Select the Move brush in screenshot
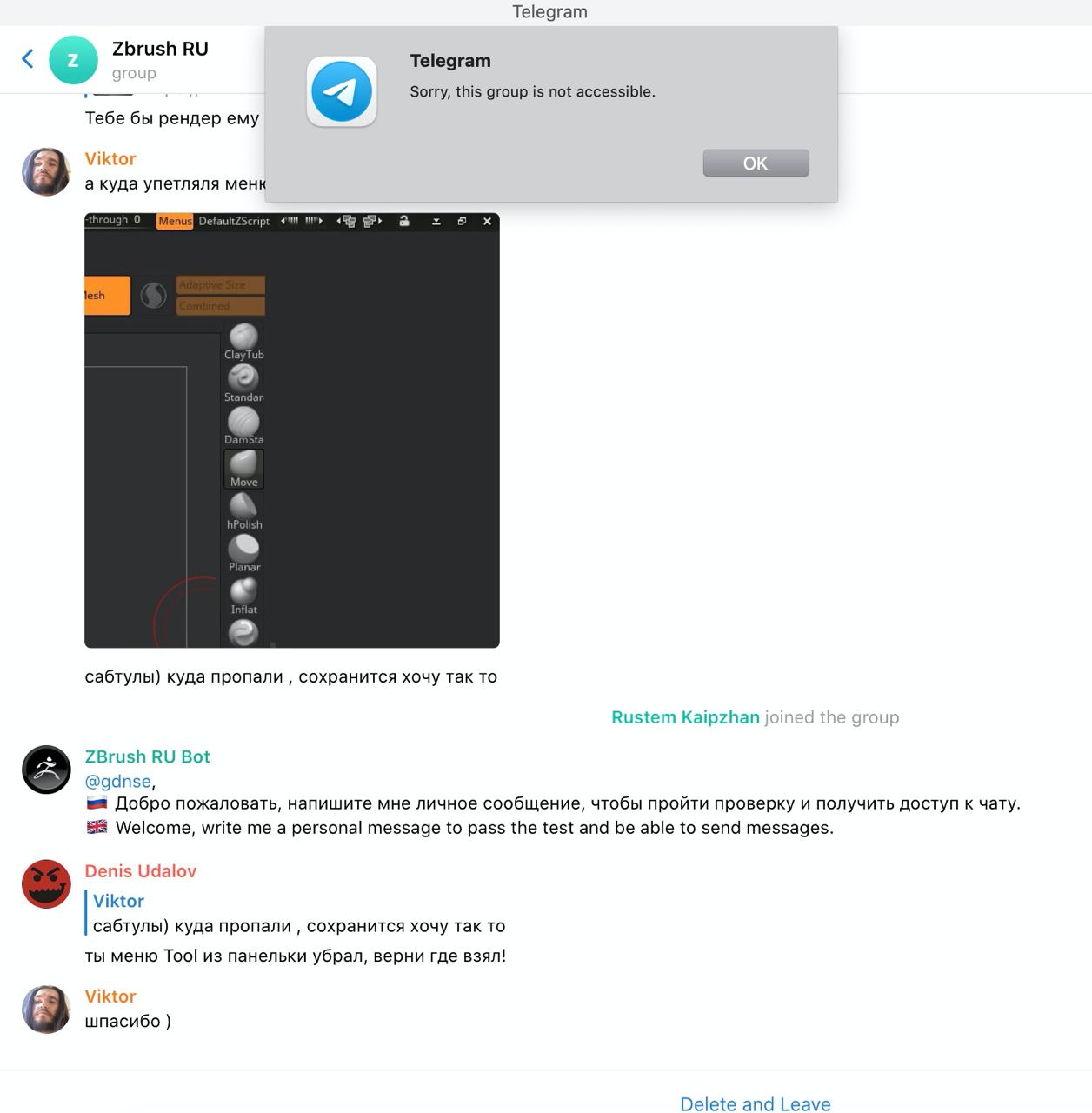Viewport: 1092px width, 1113px height. 243,470
